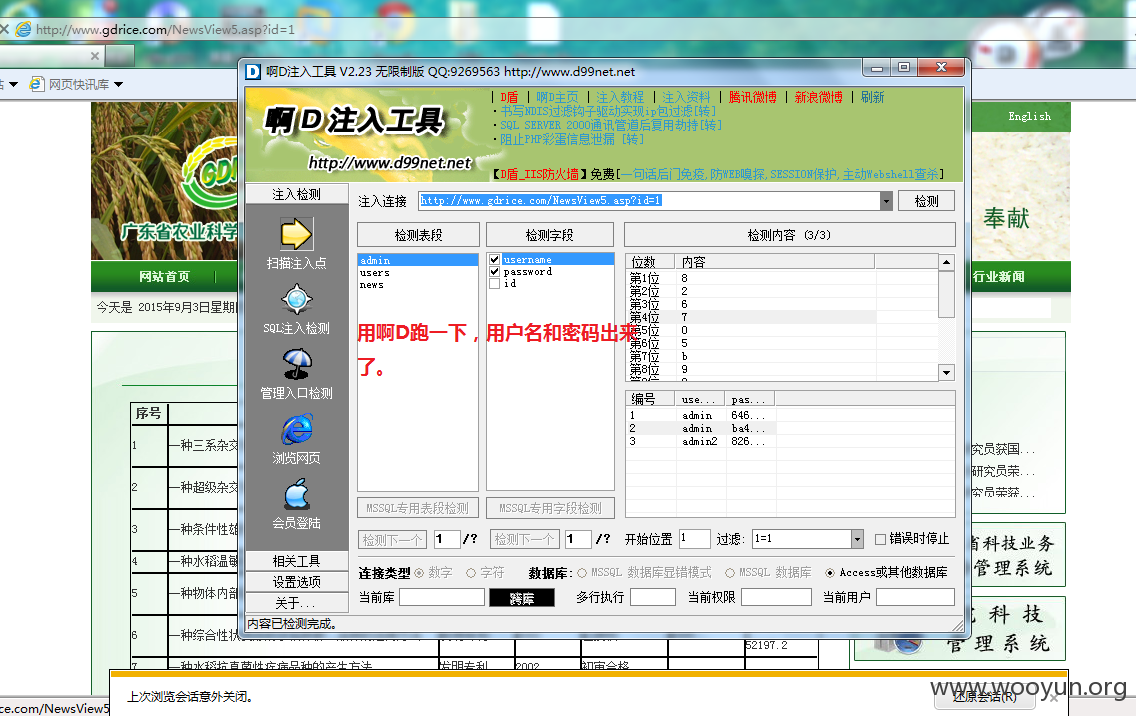Click English link on website
This screenshot has width=1136, height=716.
click(1030, 116)
